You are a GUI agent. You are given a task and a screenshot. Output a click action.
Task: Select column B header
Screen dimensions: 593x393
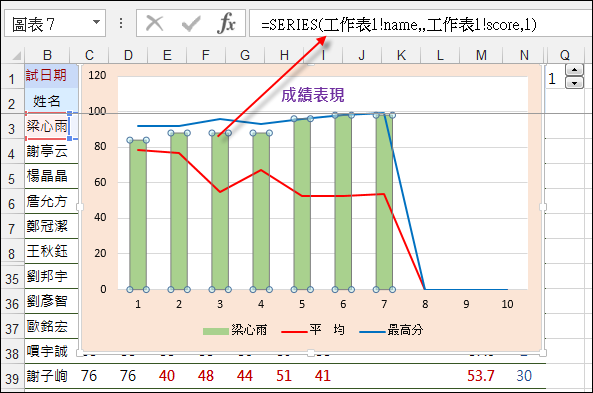tap(48, 56)
